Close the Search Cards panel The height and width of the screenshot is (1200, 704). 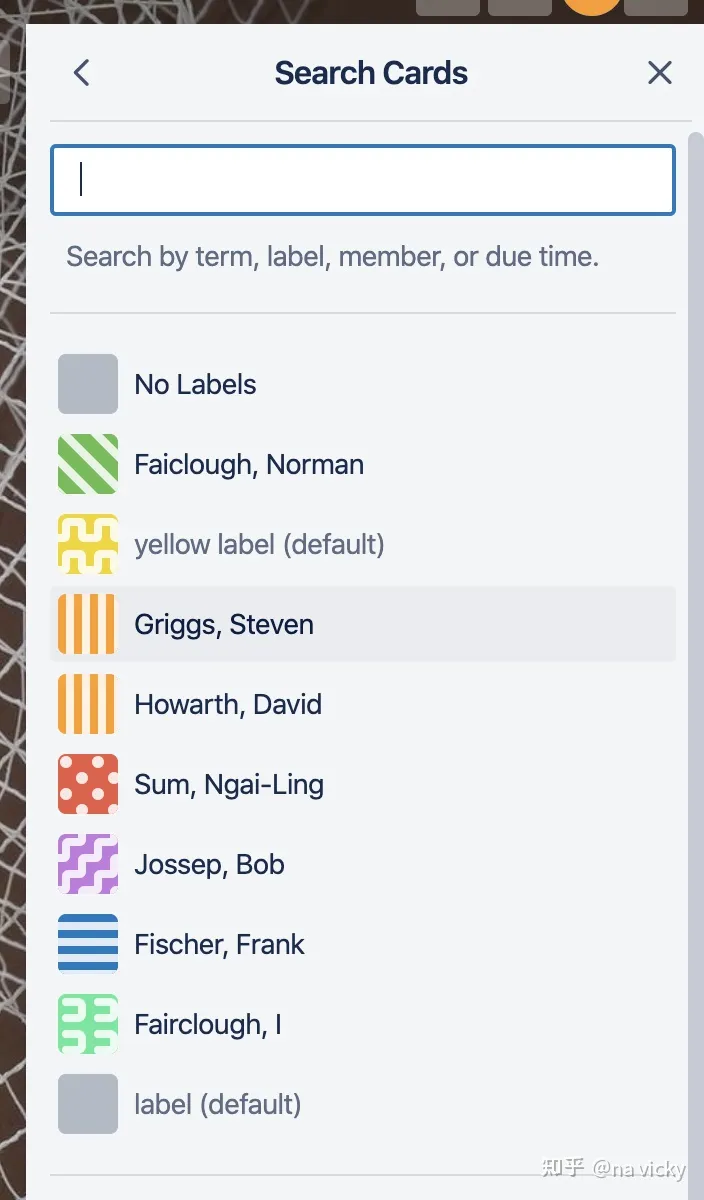click(660, 73)
